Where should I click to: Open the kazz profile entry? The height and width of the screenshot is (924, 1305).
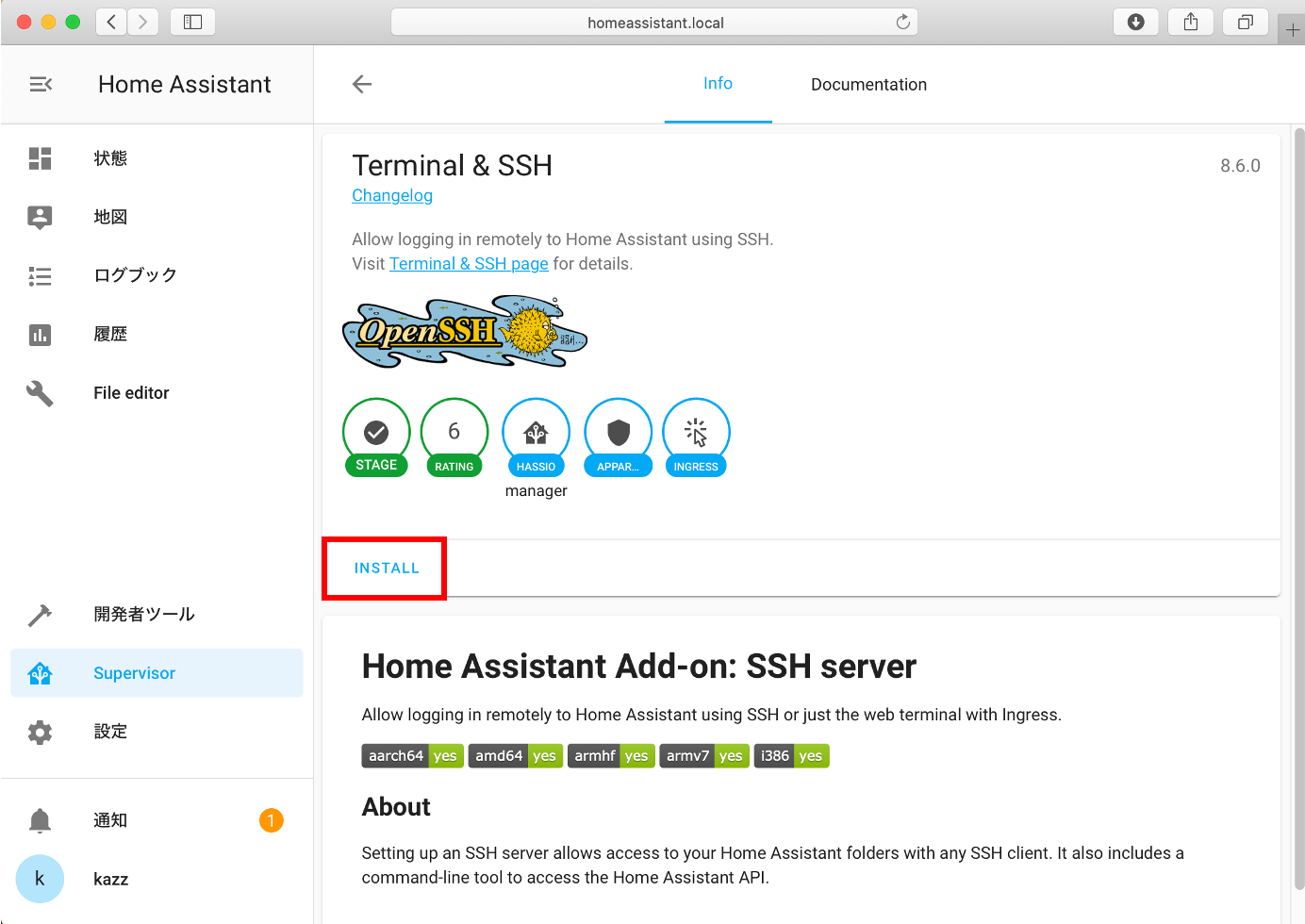pyautogui.click(x=157, y=879)
